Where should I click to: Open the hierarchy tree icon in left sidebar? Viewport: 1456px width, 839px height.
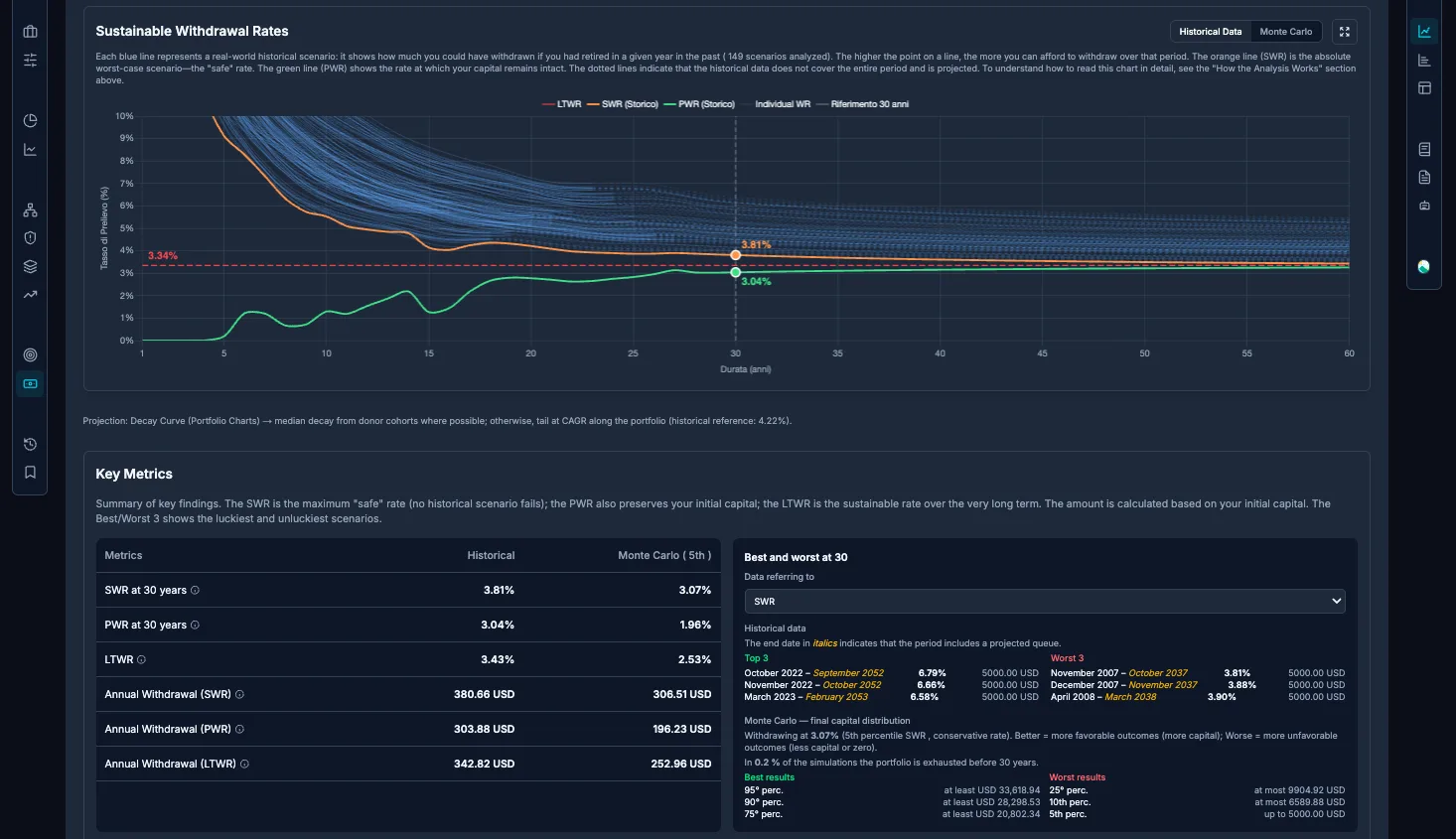(x=30, y=210)
